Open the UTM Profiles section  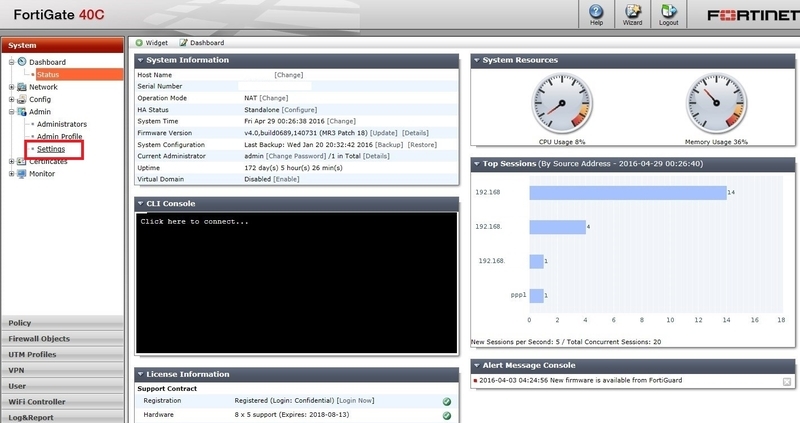point(62,355)
